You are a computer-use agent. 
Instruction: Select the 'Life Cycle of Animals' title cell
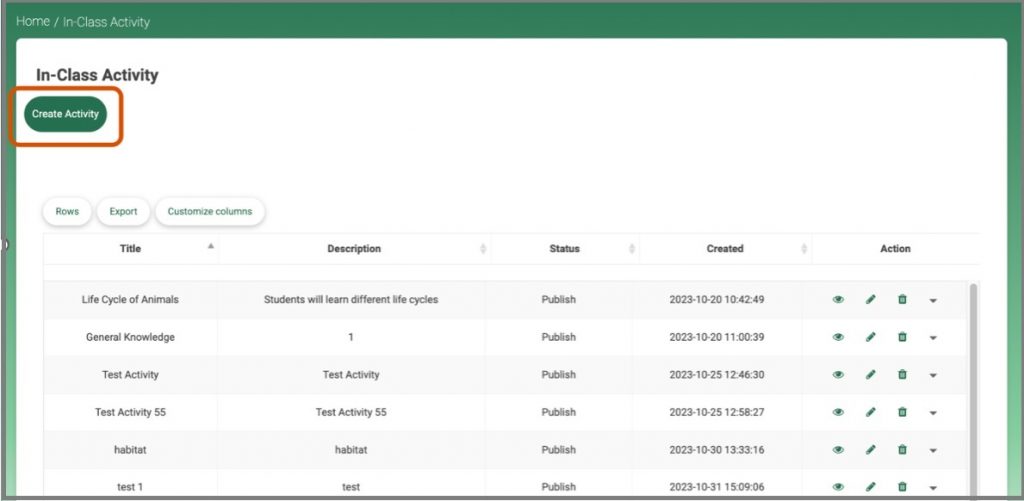tap(130, 300)
